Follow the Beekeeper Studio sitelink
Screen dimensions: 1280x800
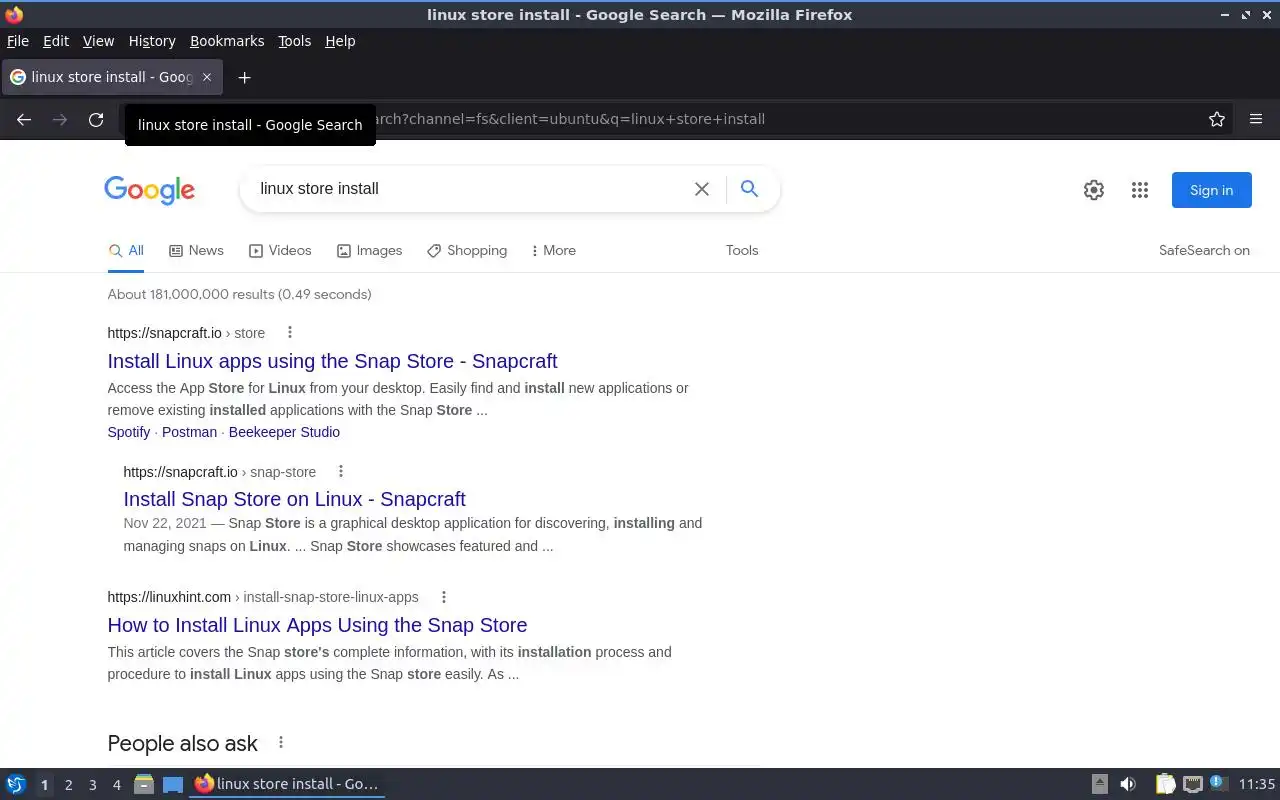pyautogui.click(x=284, y=432)
